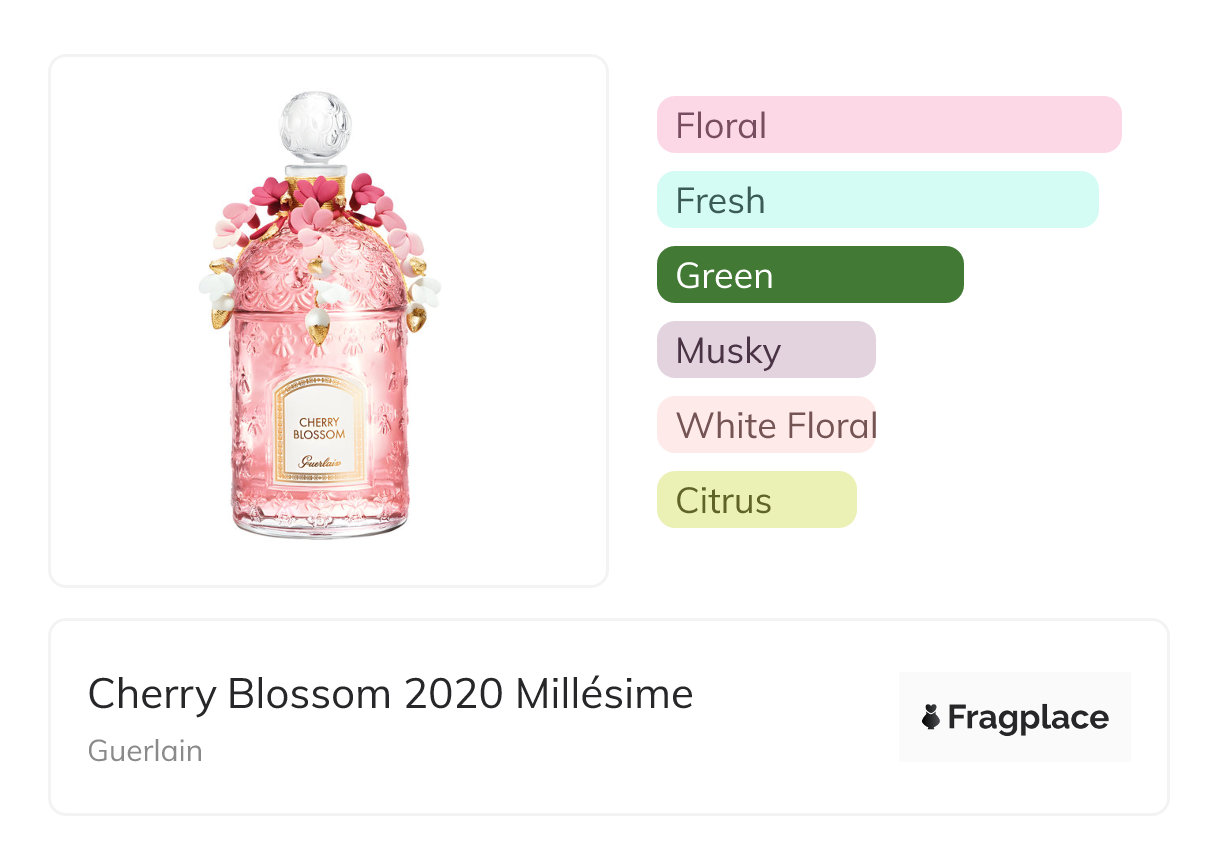Choose the Citrus accord bar
Viewport: 1218px width, 864px height.
[x=756, y=500]
